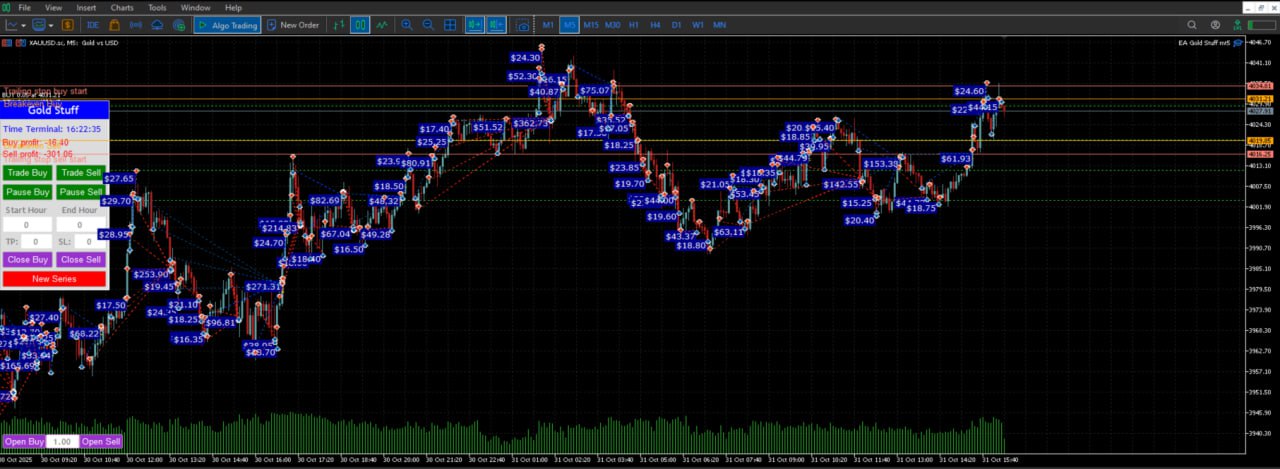
Task: Select the D1 timeframe
Action: point(676,25)
